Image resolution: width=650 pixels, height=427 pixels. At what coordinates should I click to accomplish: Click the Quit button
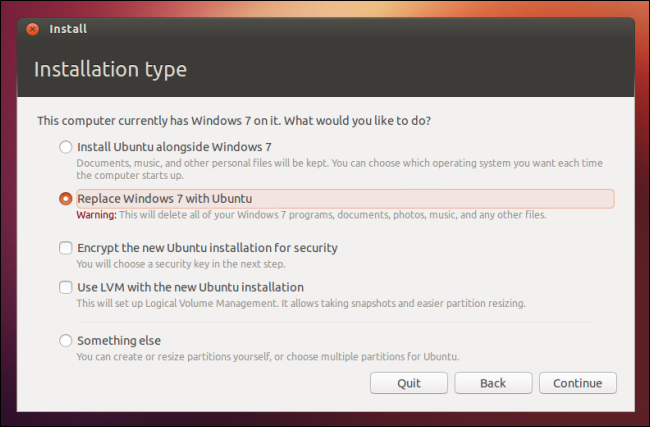point(409,383)
